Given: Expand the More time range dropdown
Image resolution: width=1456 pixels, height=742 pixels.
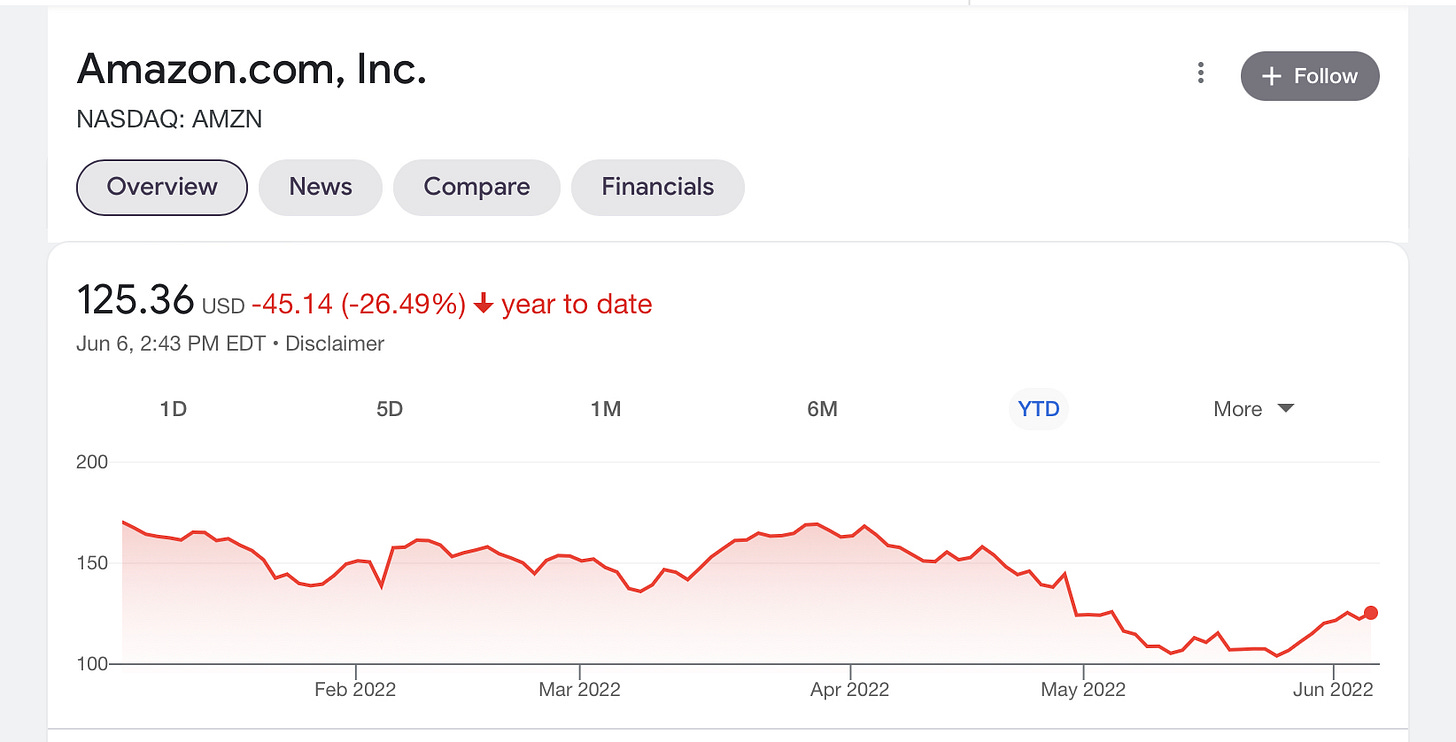Looking at the screenshot, I should point(1252,408).
